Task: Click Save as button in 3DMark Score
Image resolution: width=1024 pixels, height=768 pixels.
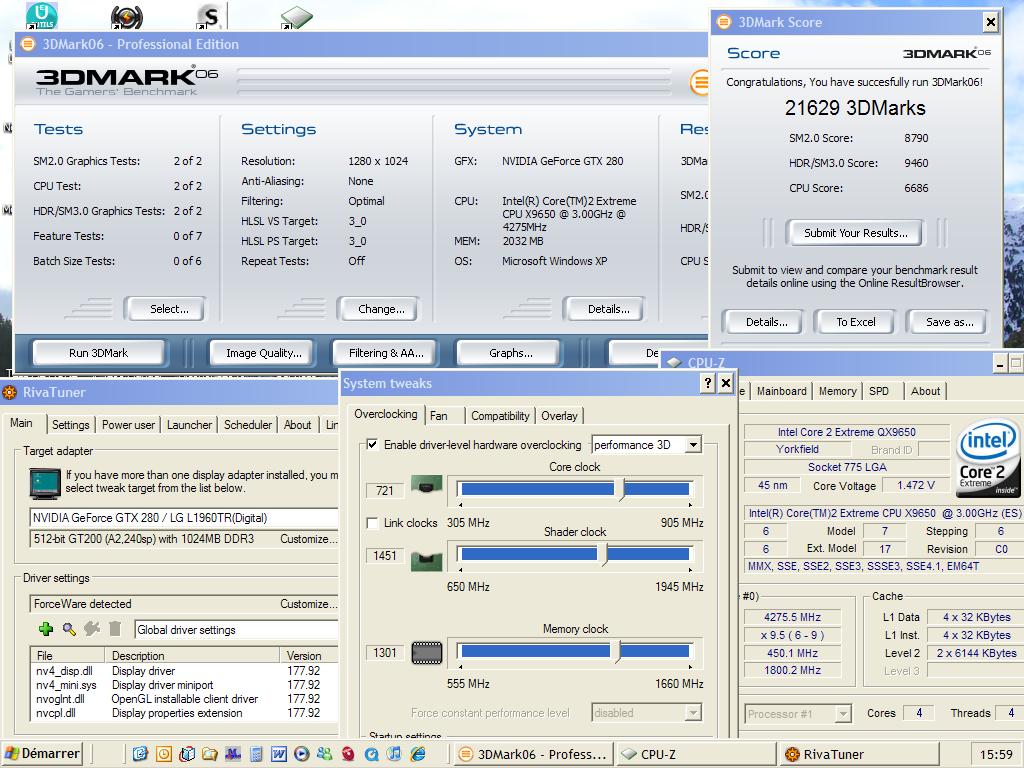Action: [950, 322]
